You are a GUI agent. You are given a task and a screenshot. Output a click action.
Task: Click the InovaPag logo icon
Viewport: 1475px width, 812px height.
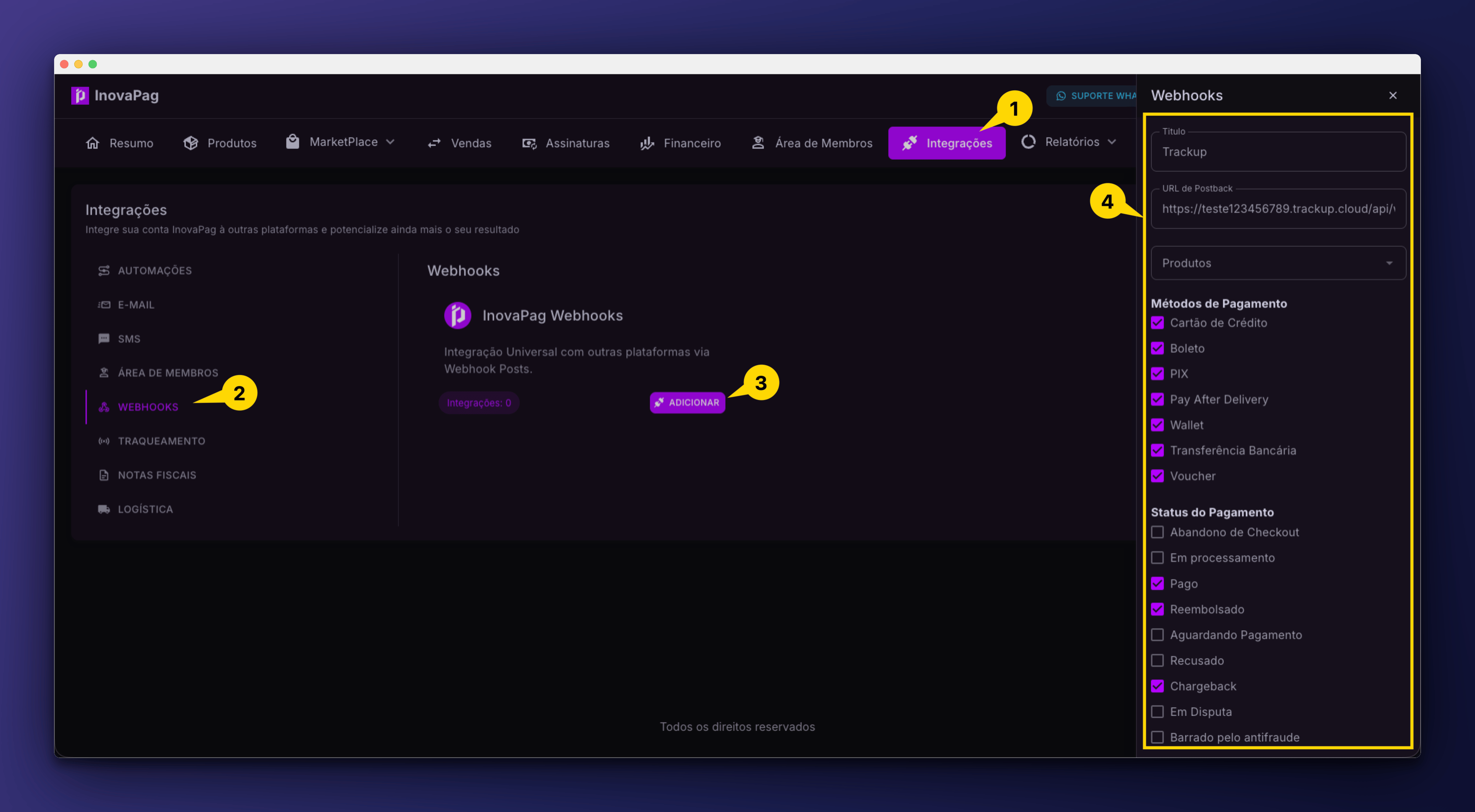[80, 96]
